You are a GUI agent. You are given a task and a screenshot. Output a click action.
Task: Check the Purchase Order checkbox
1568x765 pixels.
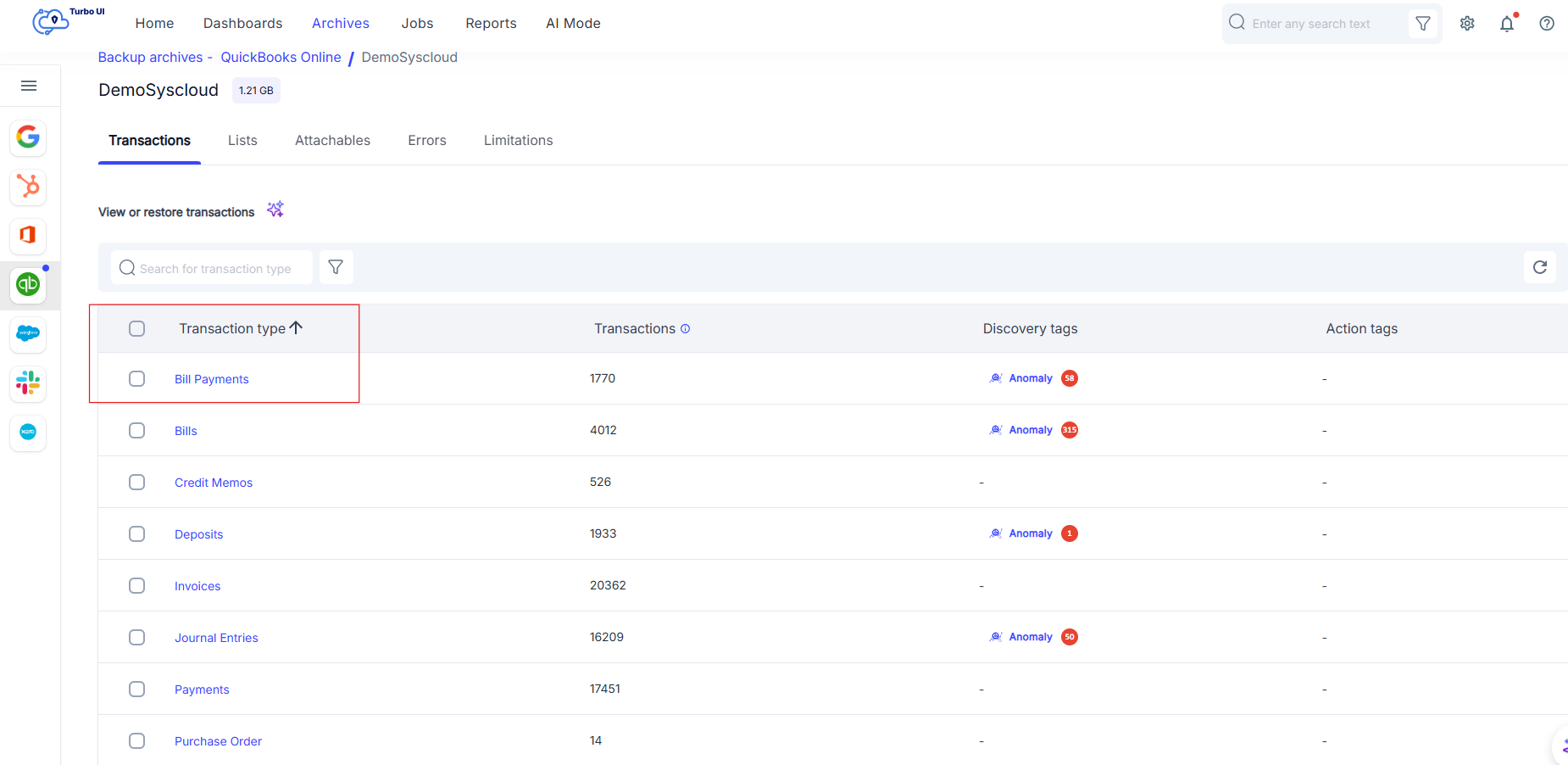136,740
